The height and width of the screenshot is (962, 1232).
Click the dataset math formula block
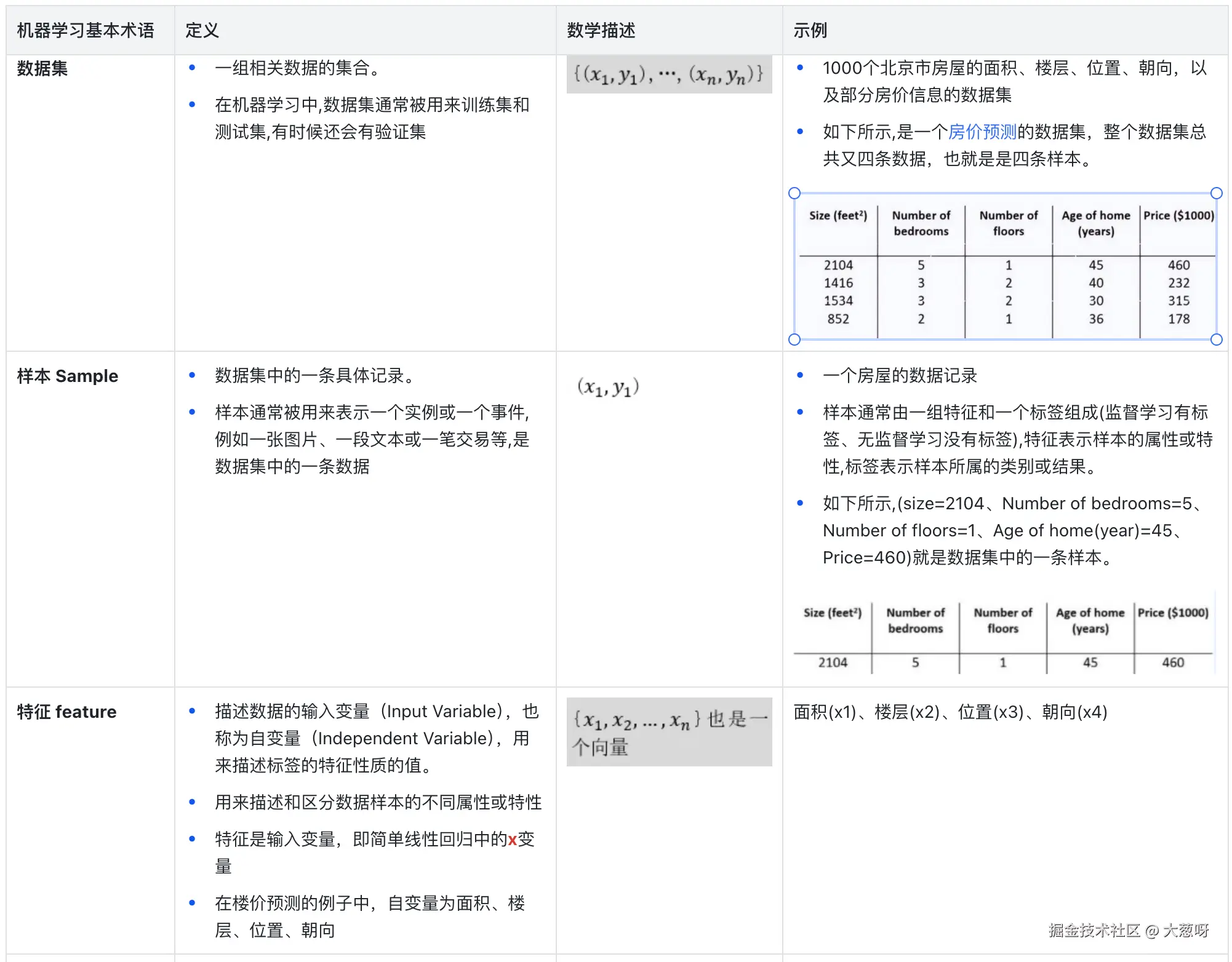point(668,74)
